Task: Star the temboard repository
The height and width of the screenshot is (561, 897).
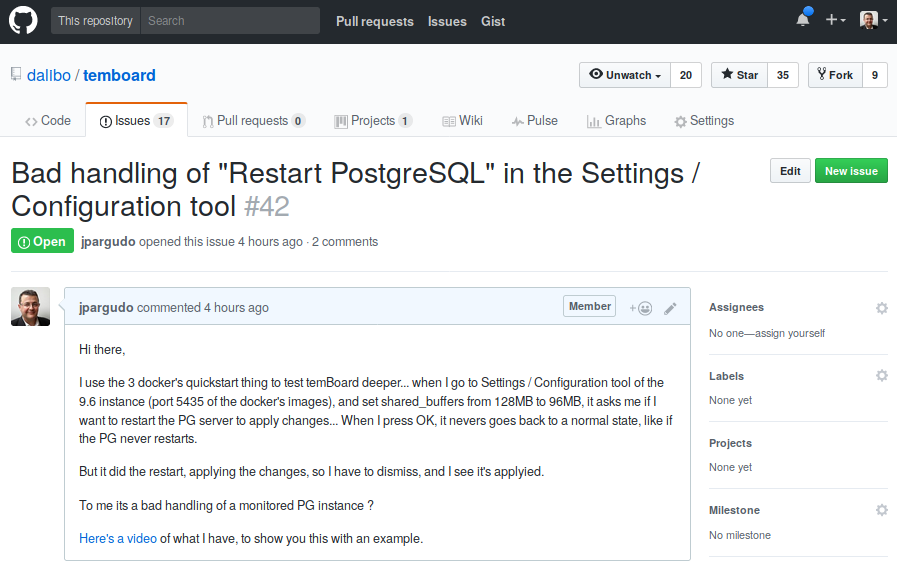Action: (740, 75)
